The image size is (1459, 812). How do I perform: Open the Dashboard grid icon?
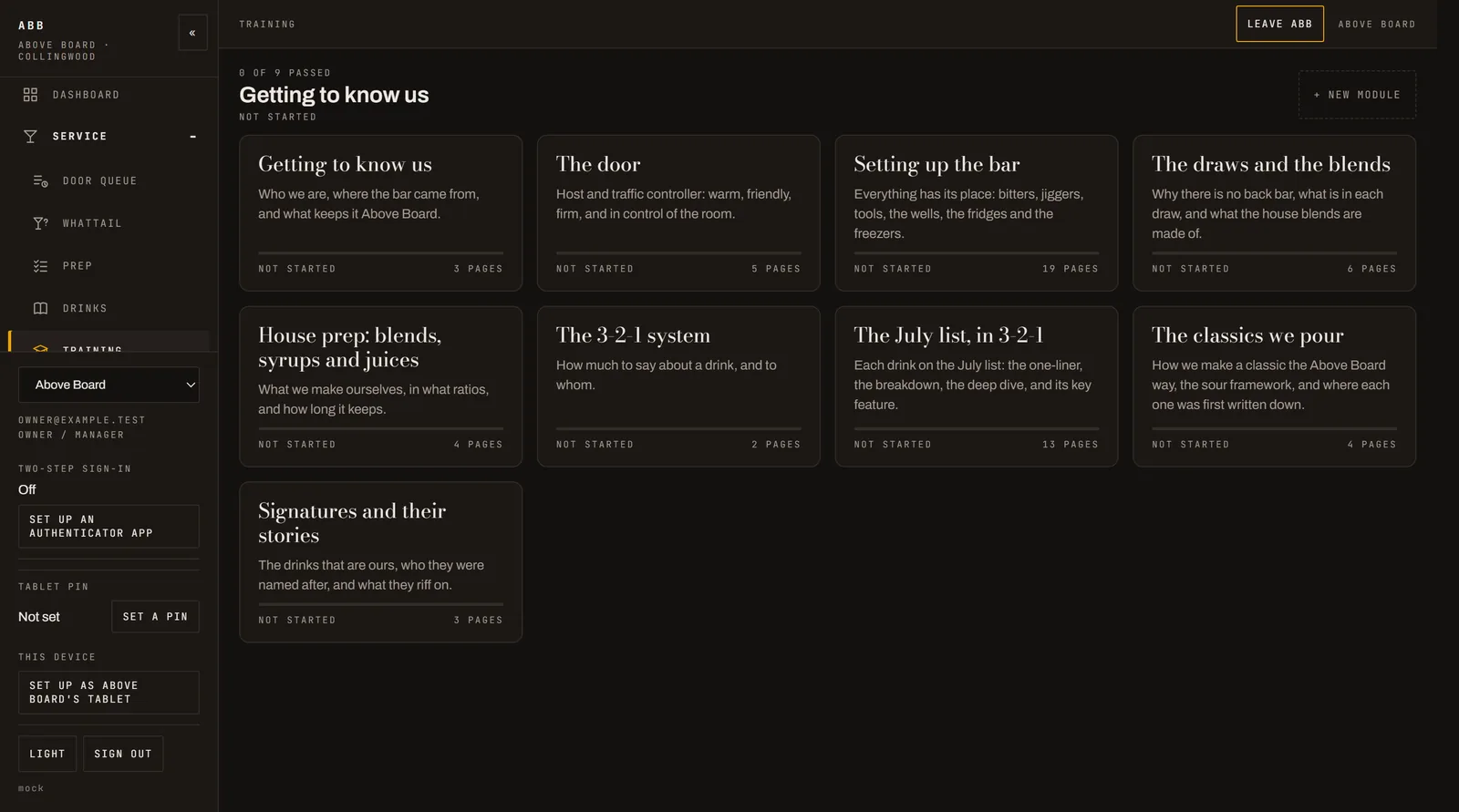(x=30, y=95)
